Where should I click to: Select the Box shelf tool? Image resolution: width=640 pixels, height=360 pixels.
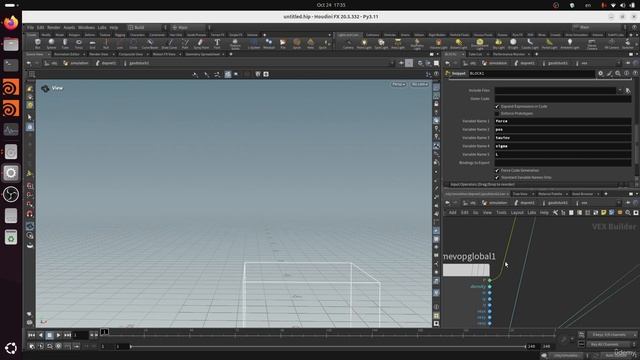click(38, 43)
